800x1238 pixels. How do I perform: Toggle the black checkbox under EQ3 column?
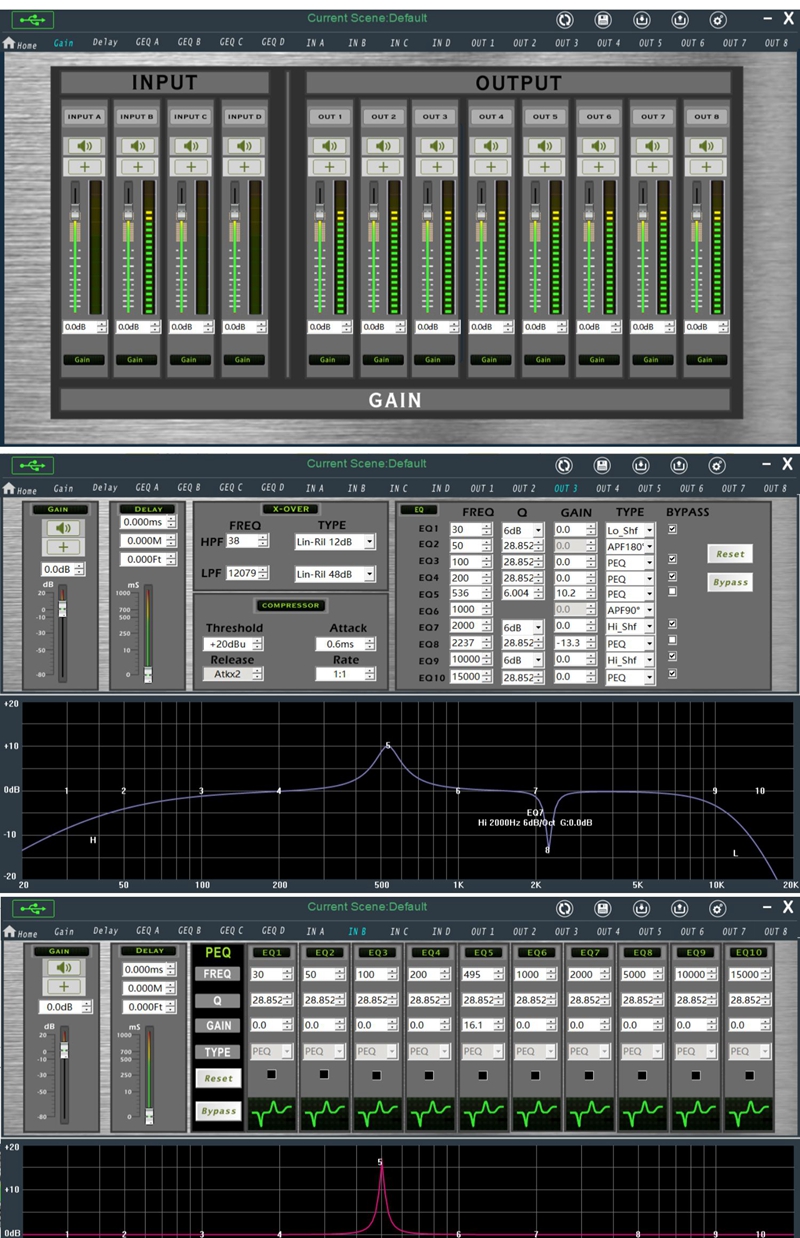click(x=379, y=1076)
